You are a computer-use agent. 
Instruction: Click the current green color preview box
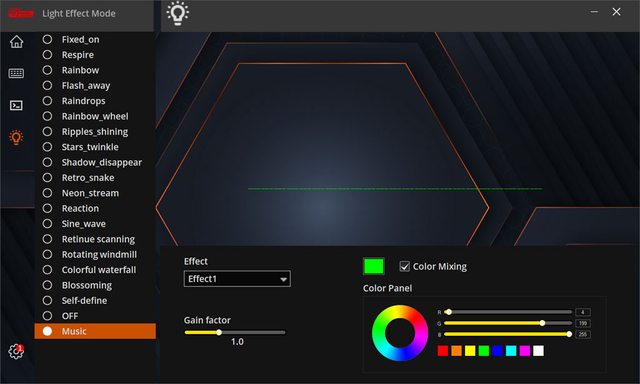[373, 266]
